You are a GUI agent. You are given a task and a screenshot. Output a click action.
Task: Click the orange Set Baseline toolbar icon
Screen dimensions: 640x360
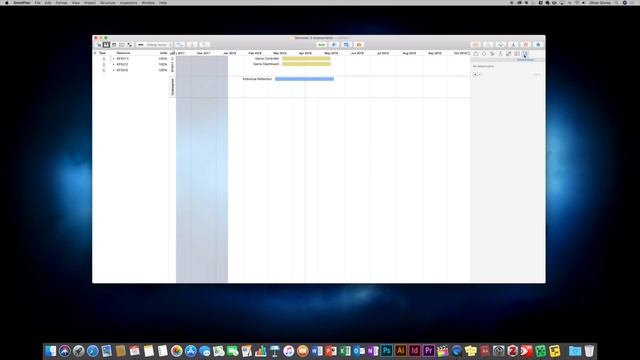pos(359,44)
